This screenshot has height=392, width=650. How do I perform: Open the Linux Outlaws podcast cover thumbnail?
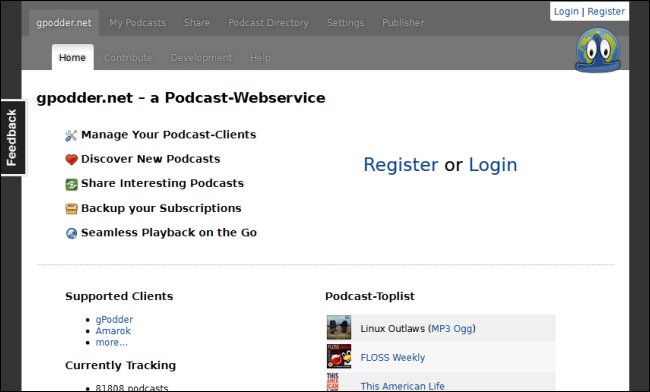339,327
